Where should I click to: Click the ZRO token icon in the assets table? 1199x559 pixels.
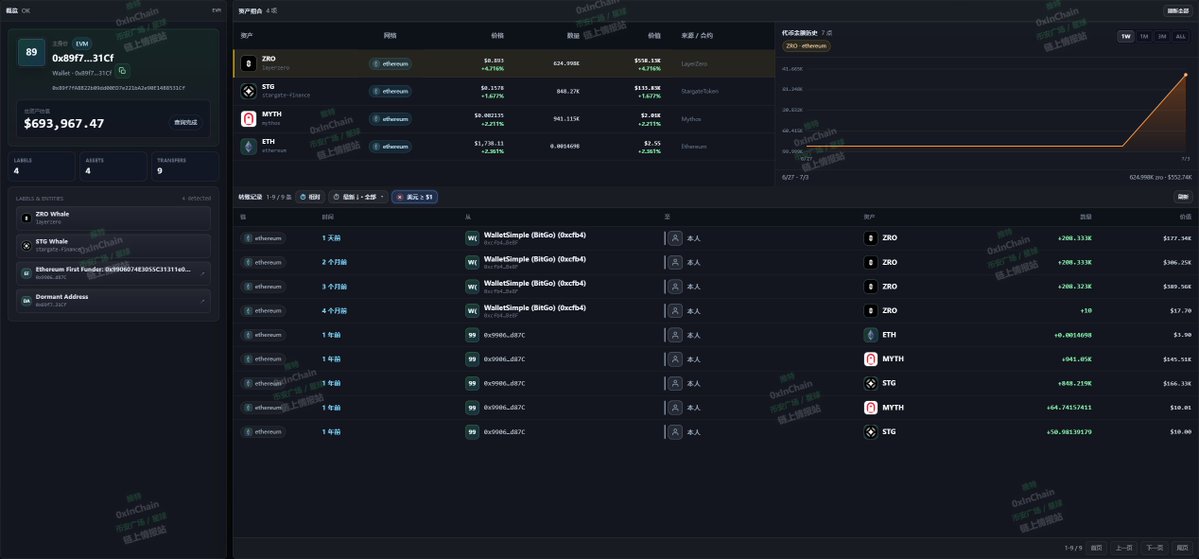[249, 63]
